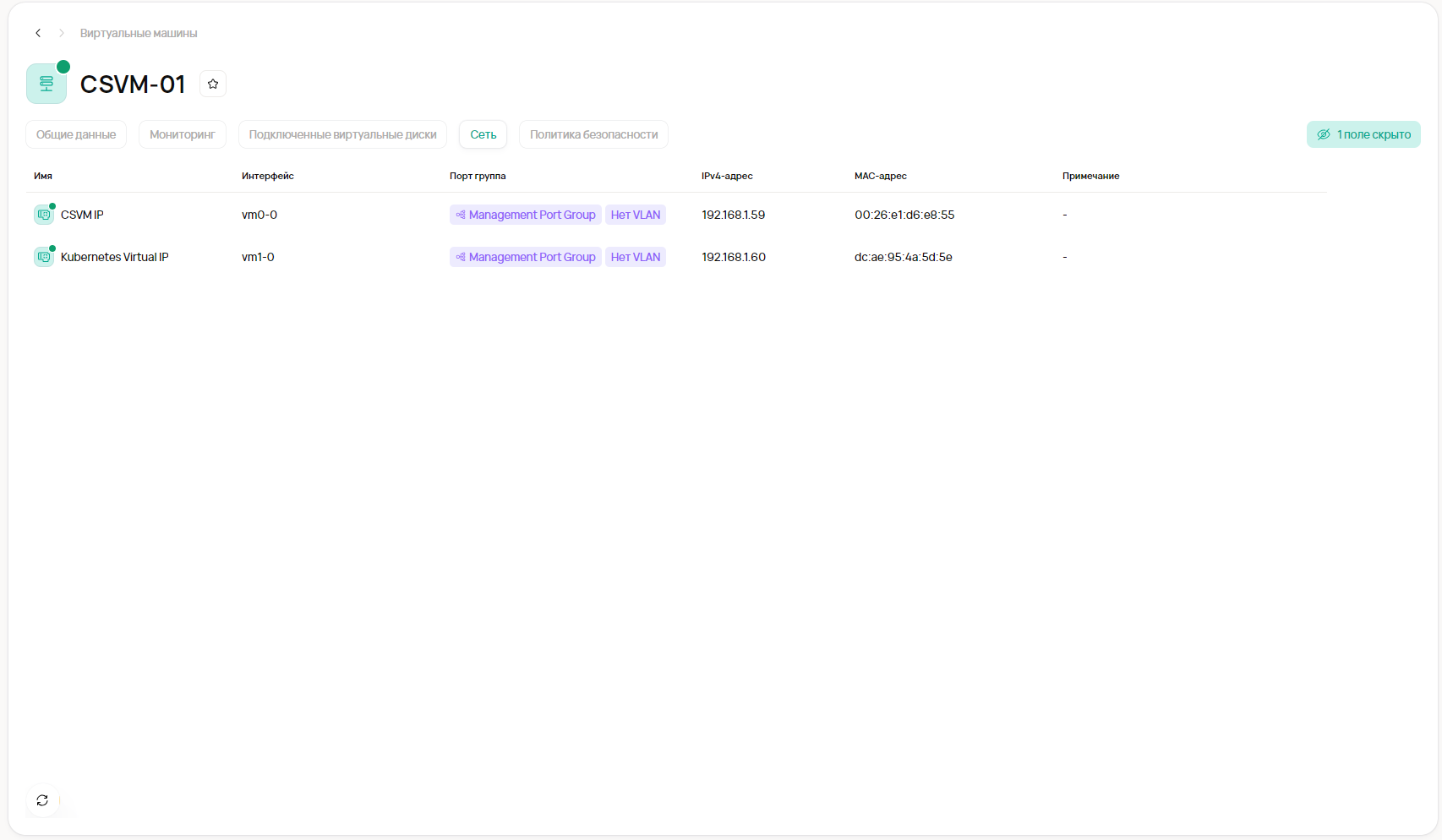Click the forward navigation arrow
Image resolution: width=1442 pixels, height=840 pixels.
(x=62, y=33)
